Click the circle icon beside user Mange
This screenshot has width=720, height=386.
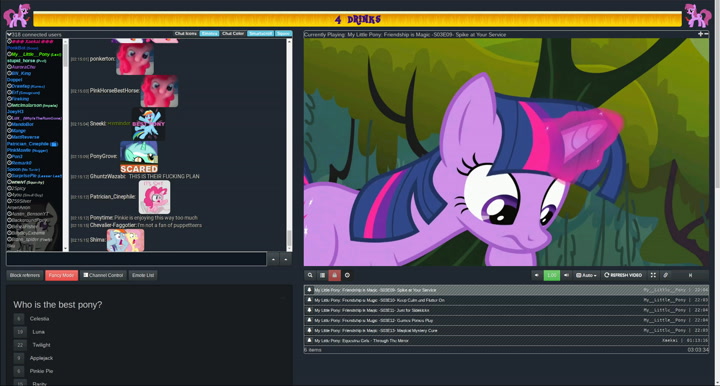[9, 131]
